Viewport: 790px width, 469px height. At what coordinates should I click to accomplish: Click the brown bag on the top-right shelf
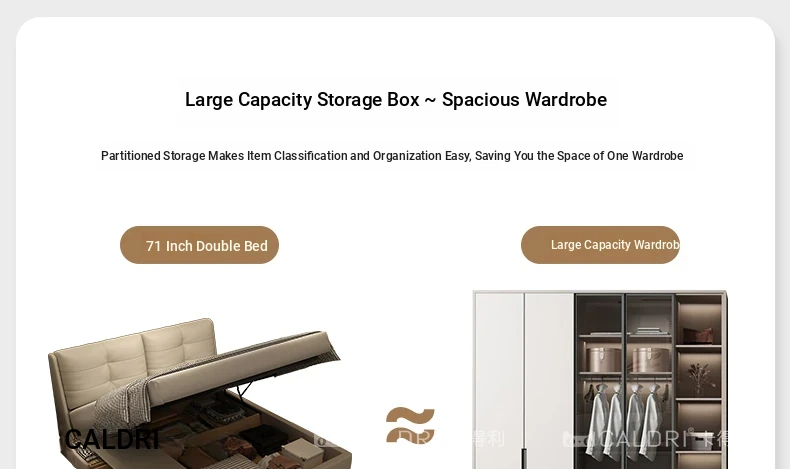698,335
